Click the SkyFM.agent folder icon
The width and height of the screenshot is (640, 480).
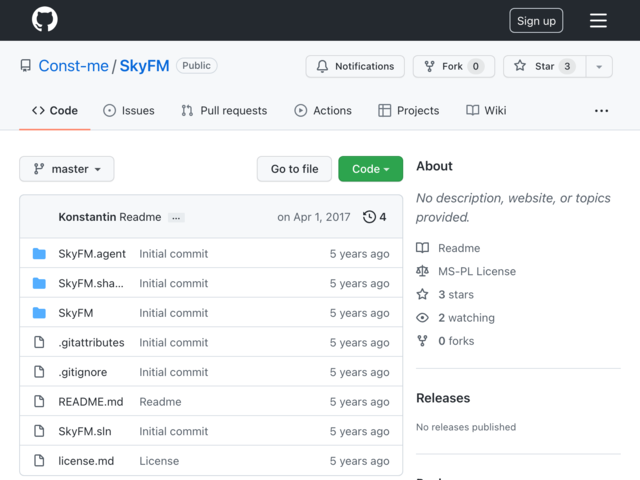[39, 253]
